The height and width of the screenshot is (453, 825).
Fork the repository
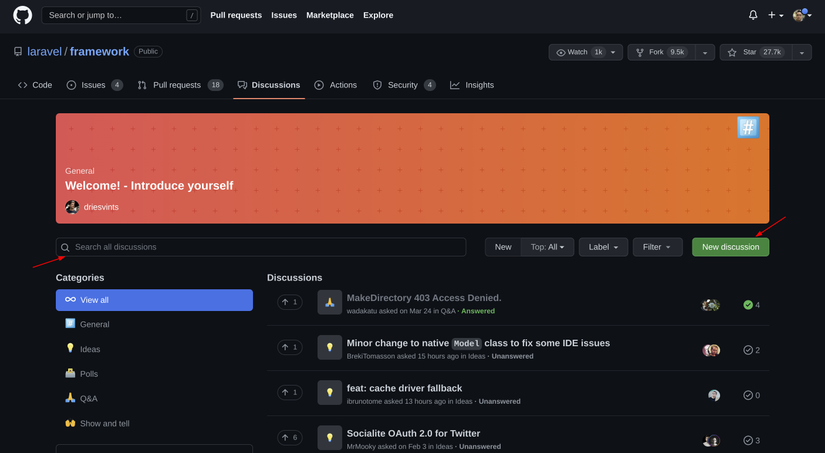661,52
